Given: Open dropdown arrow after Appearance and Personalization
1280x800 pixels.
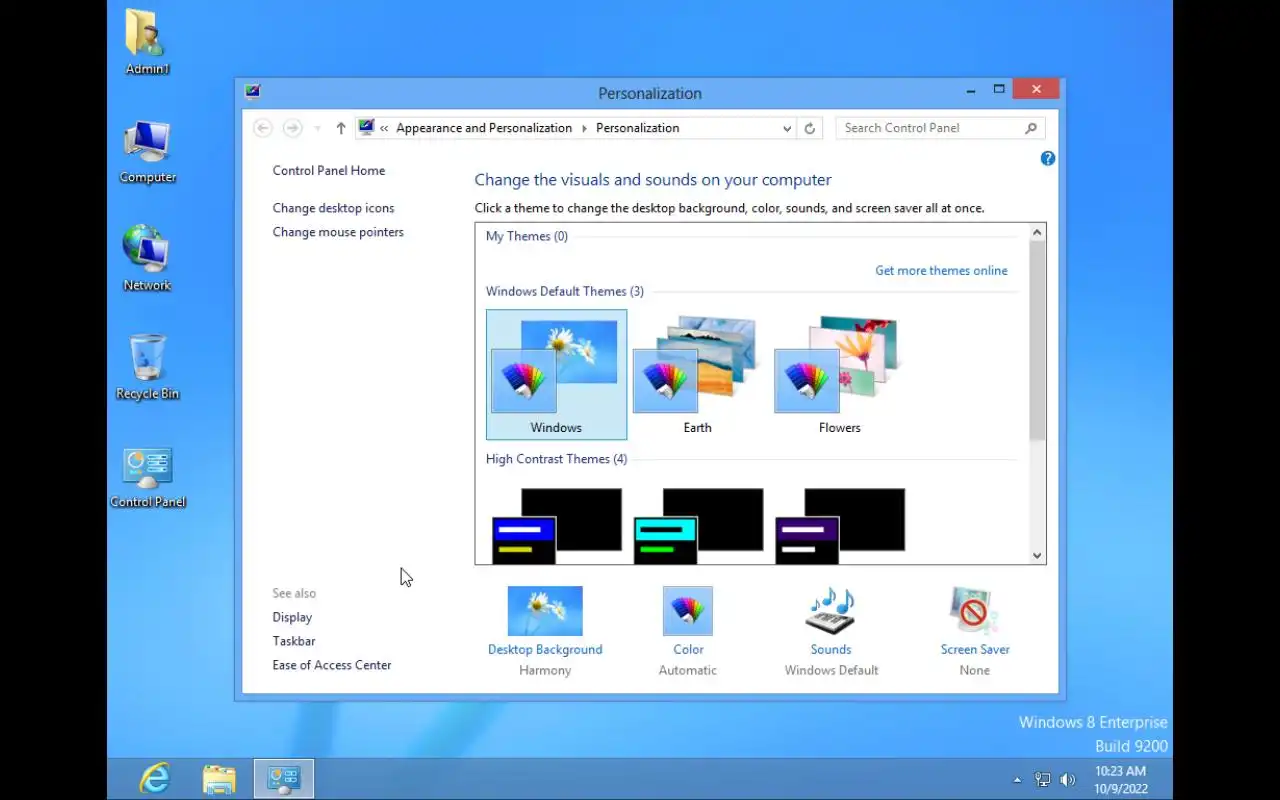Looking at the screenshot, I should coord(584,128).
